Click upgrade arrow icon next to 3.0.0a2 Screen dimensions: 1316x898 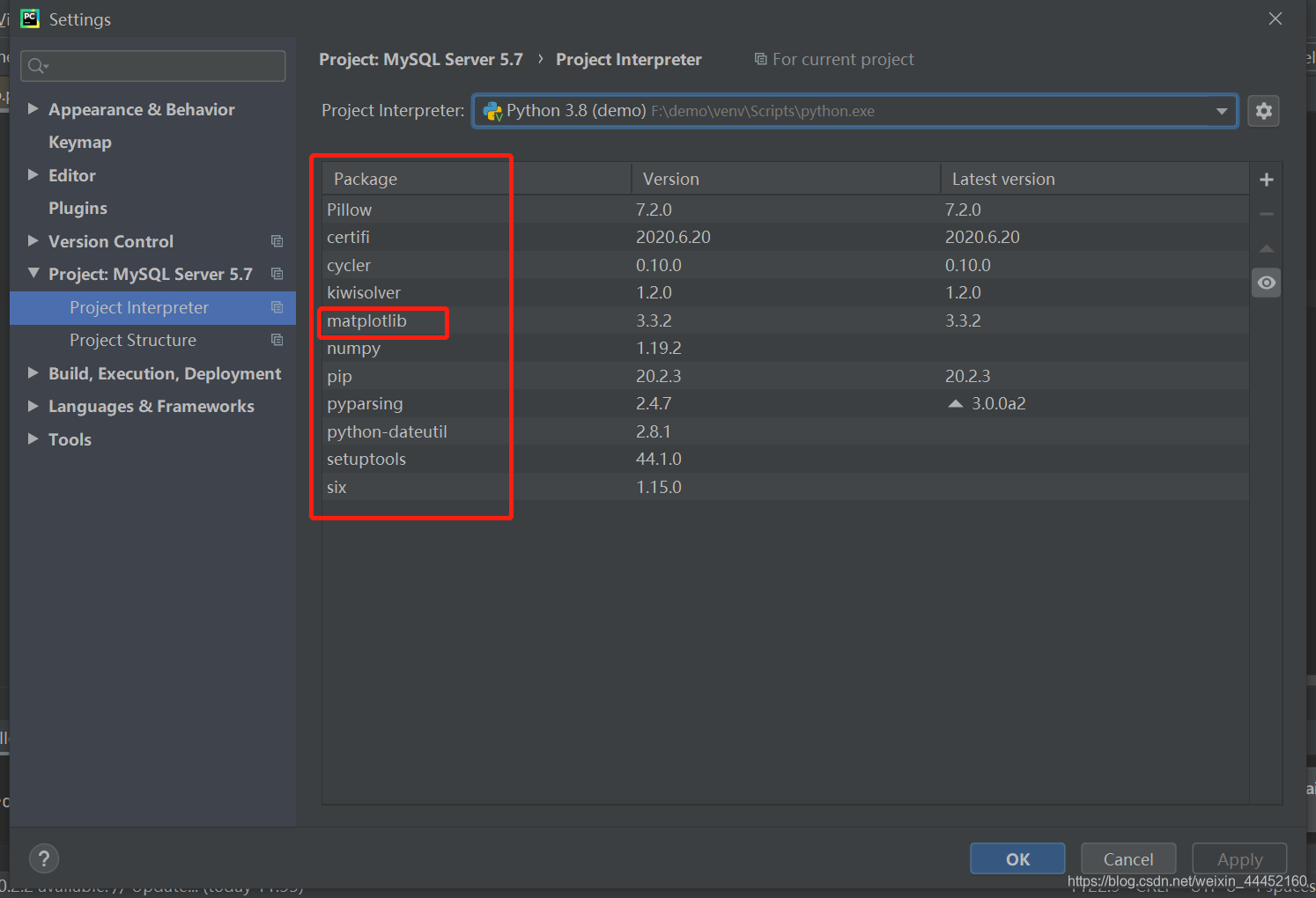pos(955,403)
